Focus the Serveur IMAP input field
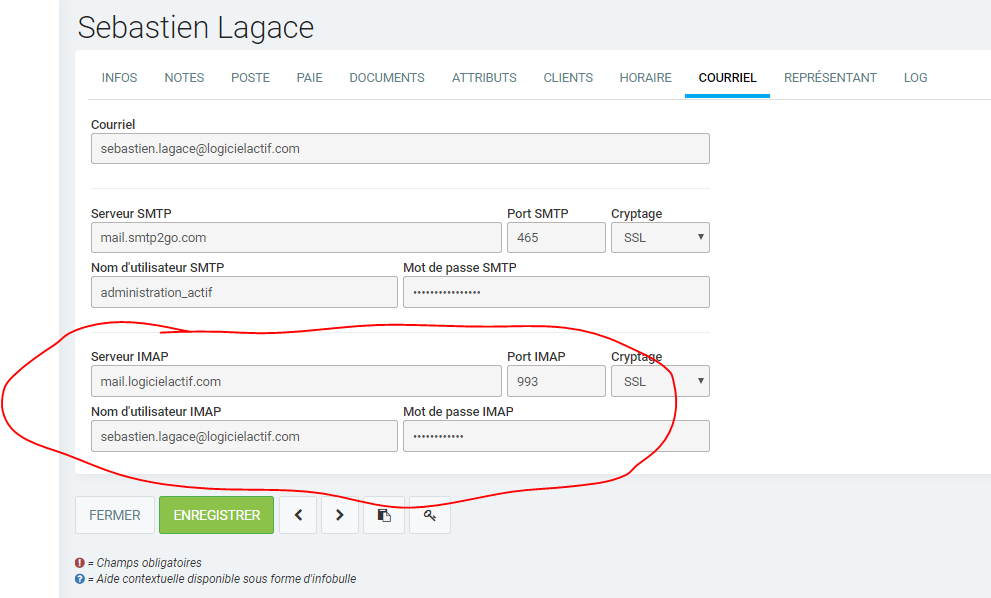 pos(296,381)
